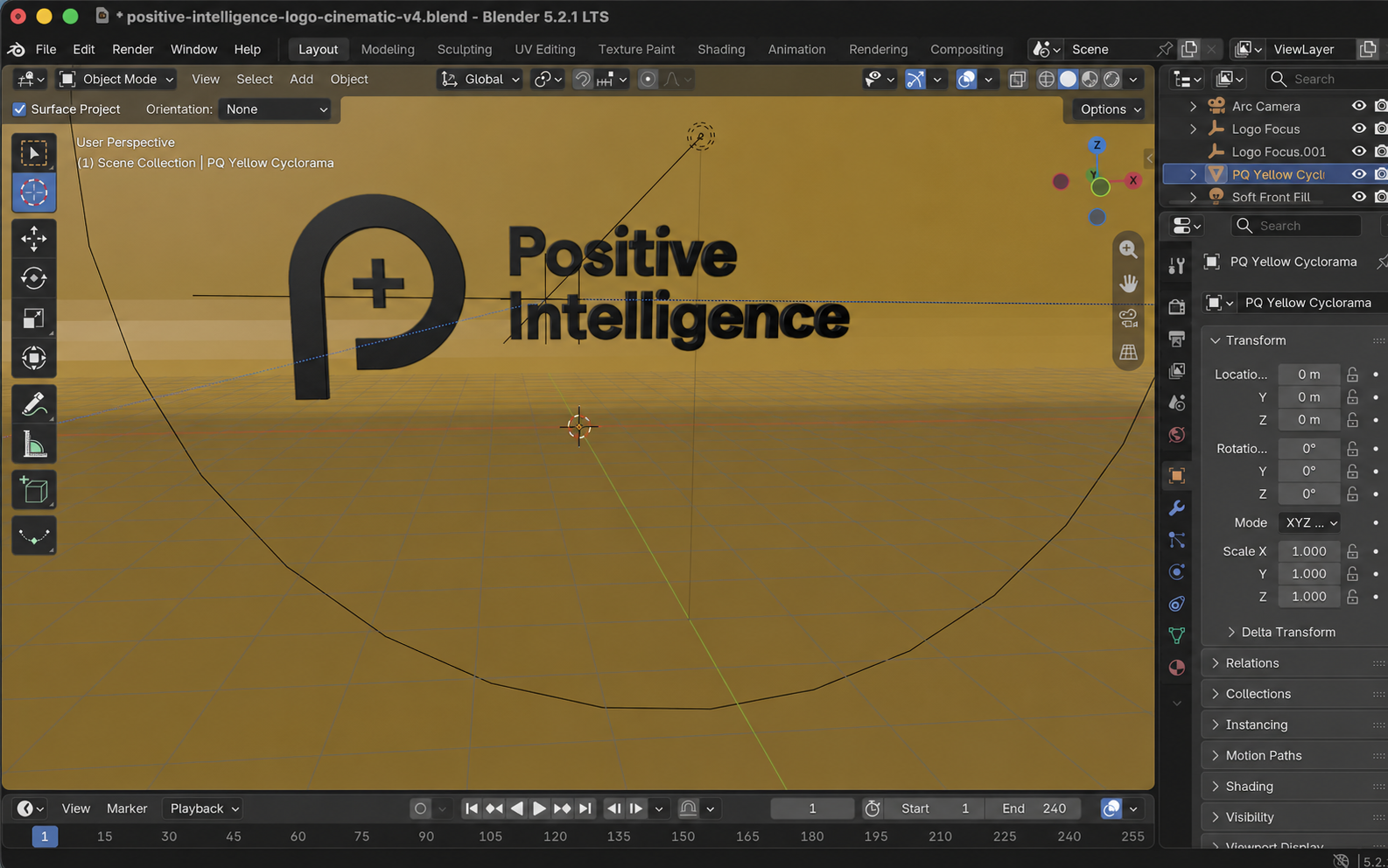
Task: Hide Arc Camera with its eye icon
Action: click(1358, 106)
